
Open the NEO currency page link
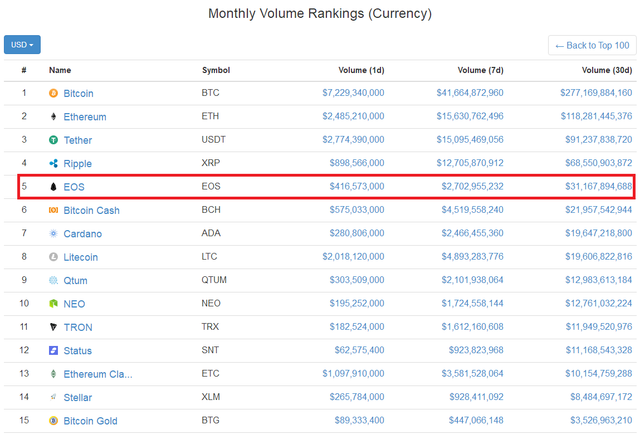click(75, 304)
